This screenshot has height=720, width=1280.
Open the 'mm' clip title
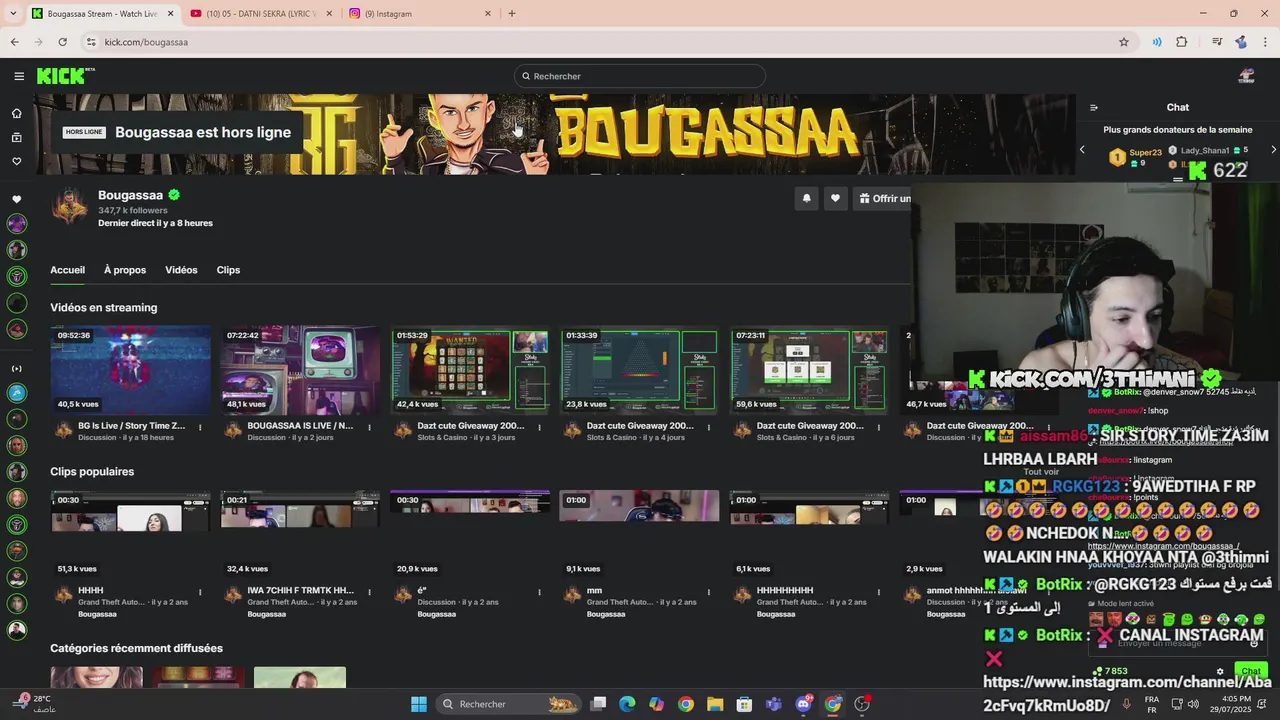point(594,591)
